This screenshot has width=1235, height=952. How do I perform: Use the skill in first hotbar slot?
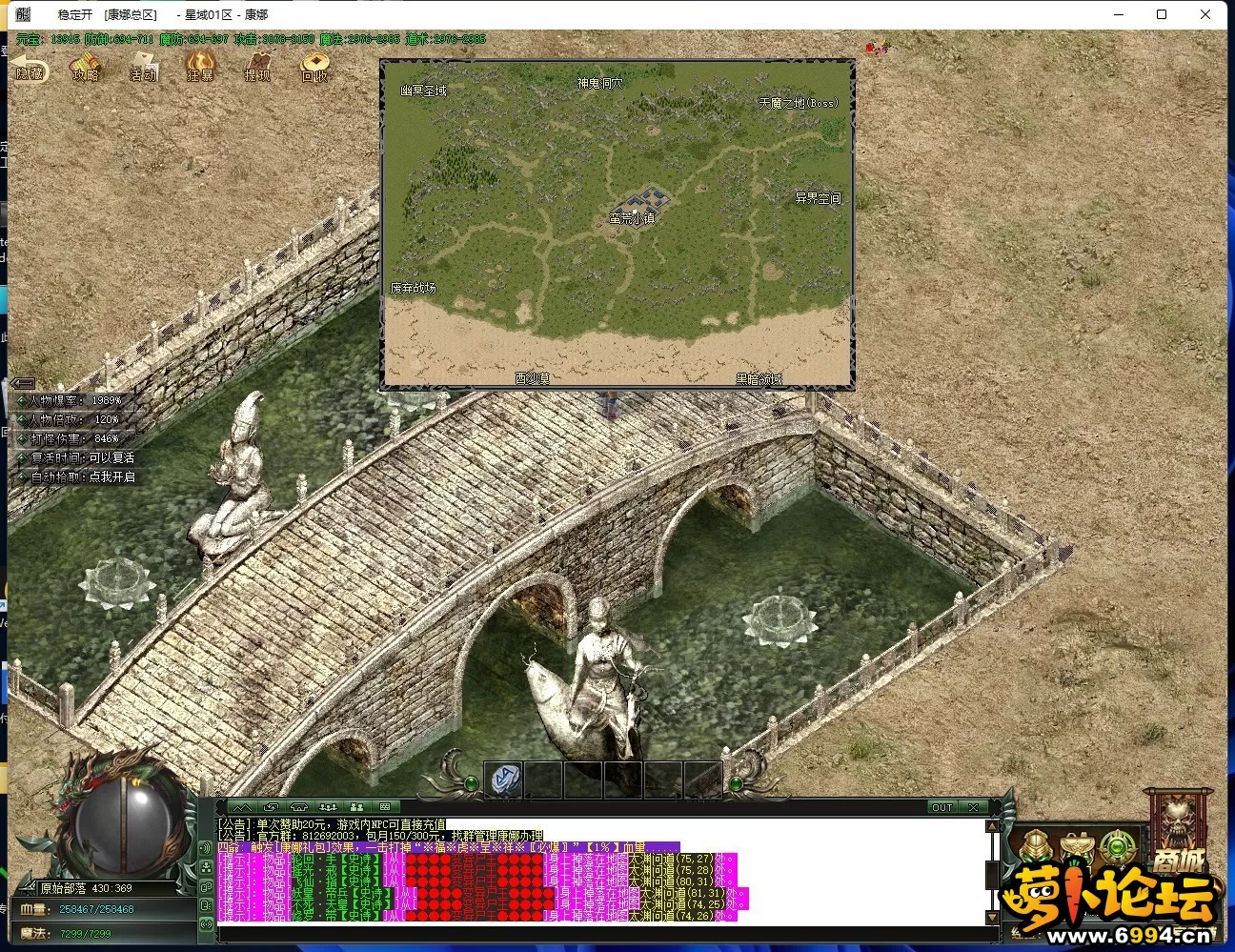[x=504, y=779]
